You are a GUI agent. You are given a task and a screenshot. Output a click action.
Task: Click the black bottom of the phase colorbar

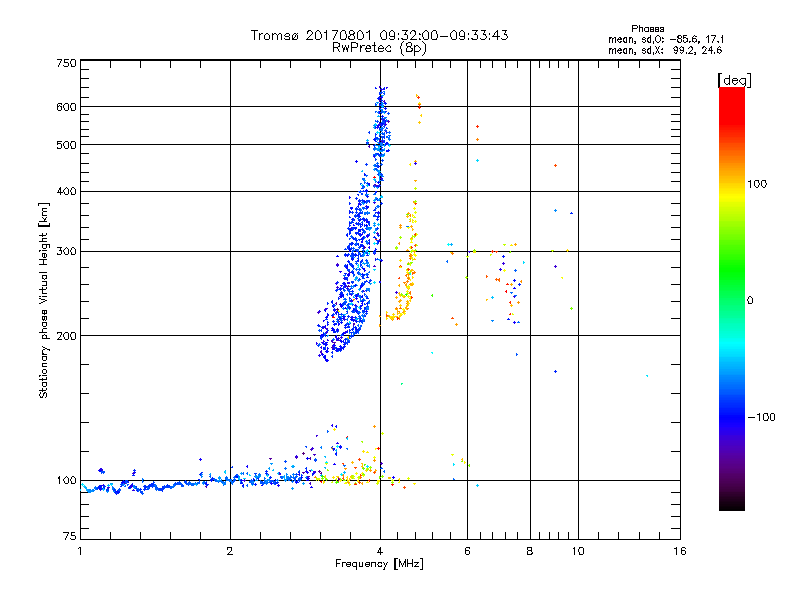(x=732, y=505)
